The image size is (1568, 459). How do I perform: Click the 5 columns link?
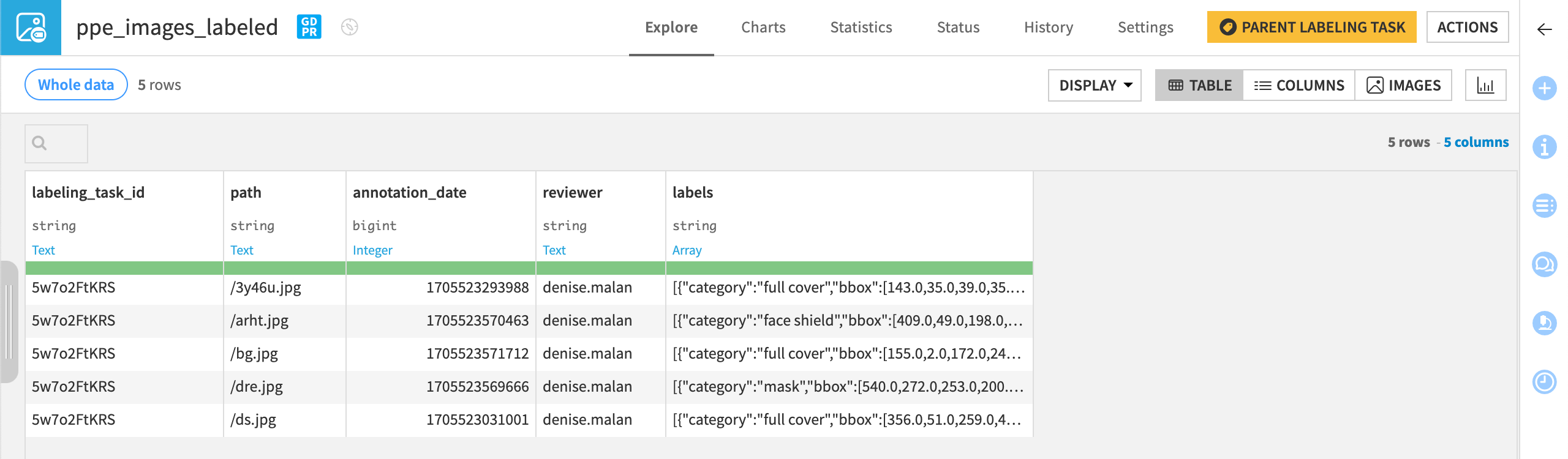(x=1476, y=142)
